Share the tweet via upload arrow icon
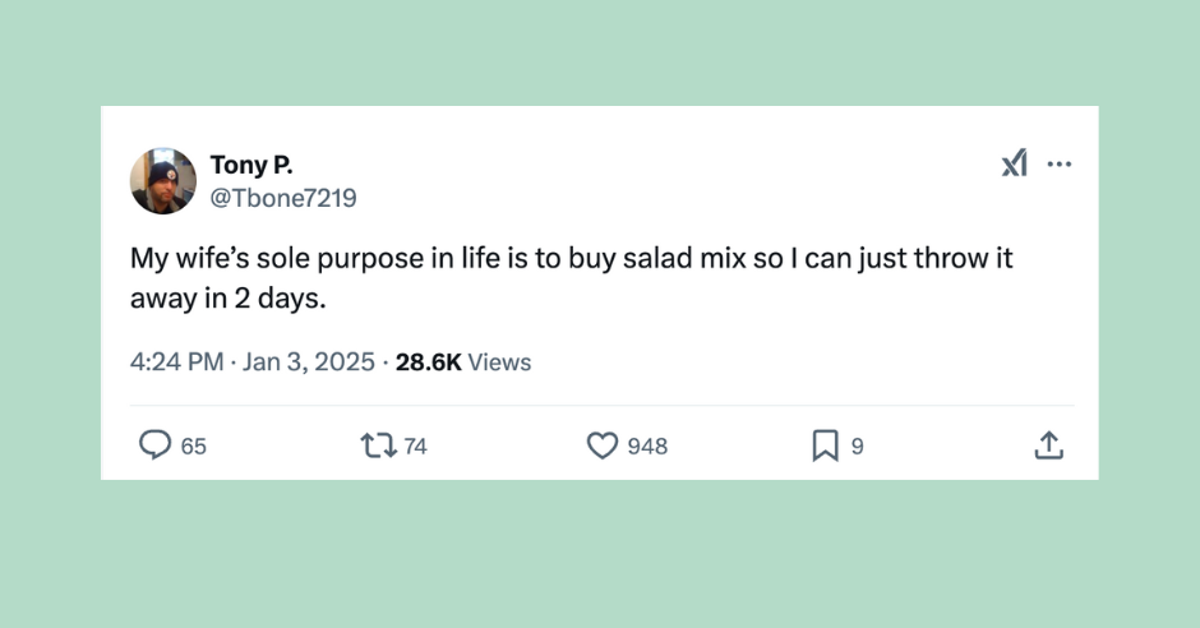Image resolution: width=1200 pixels, height=628 pixels. click(1048, 445)
